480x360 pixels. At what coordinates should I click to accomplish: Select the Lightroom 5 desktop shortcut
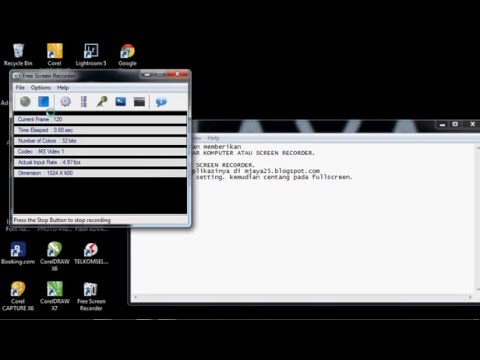91,55
